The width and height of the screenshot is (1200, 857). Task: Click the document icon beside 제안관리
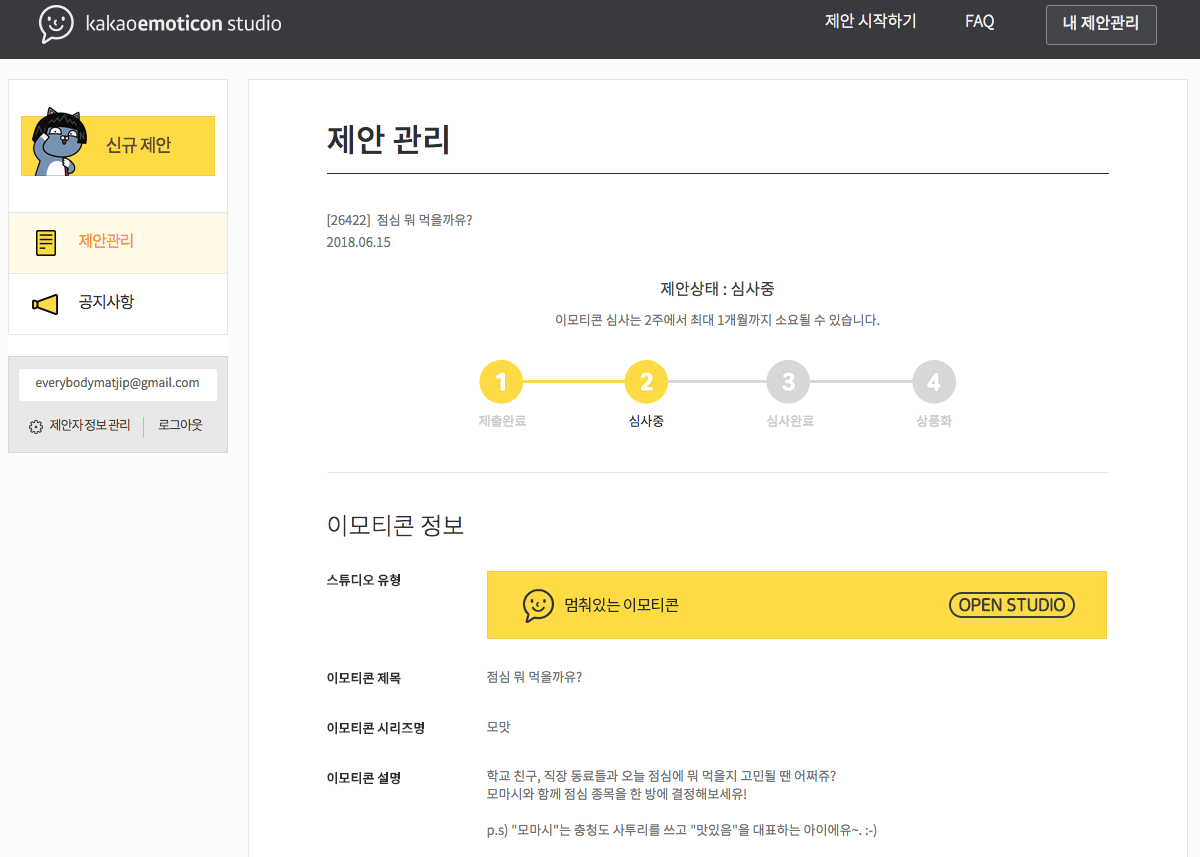(x=46, y=243)
